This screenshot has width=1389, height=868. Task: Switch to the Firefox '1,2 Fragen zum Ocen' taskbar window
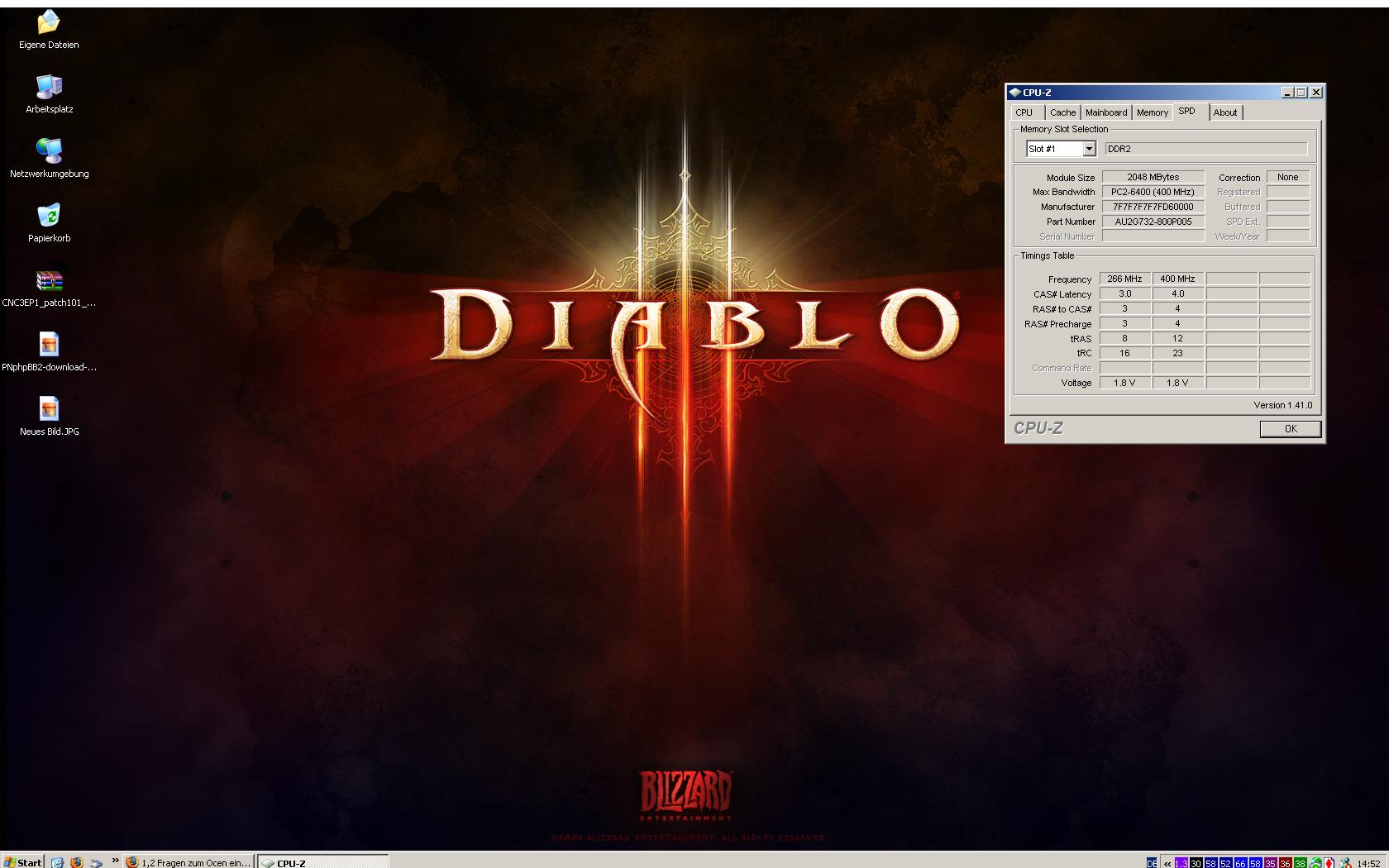[x=188, y=861]
